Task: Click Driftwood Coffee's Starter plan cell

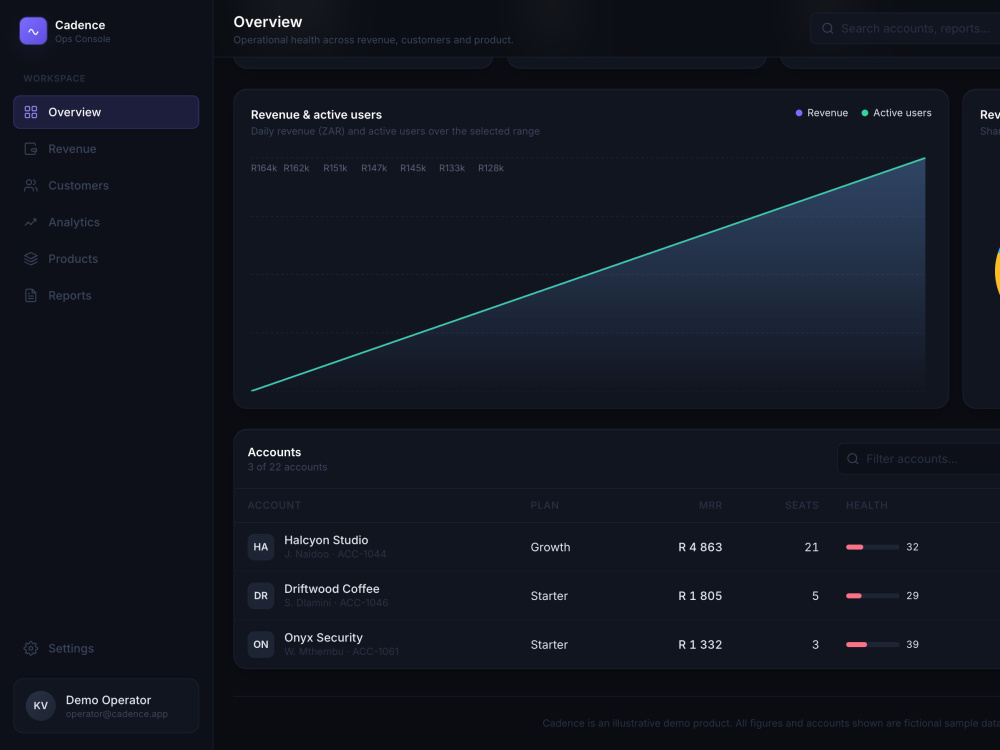Action: 549,596
